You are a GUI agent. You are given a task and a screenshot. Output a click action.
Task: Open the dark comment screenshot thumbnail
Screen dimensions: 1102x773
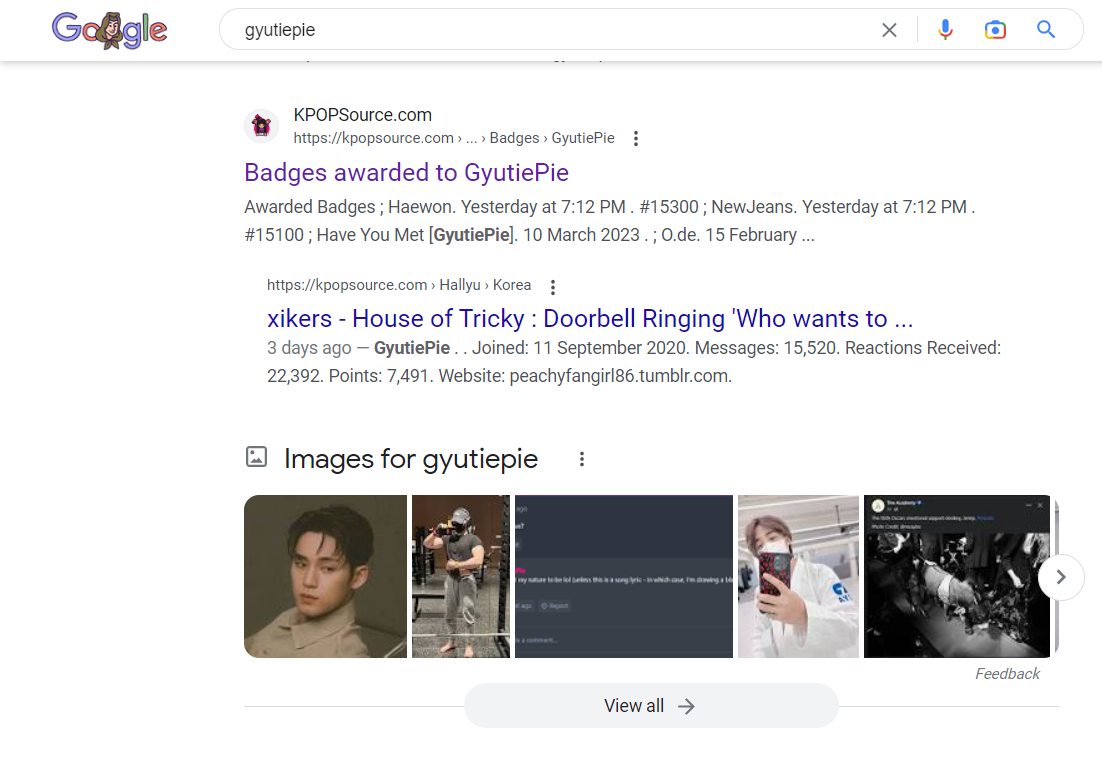pos(624,576)
